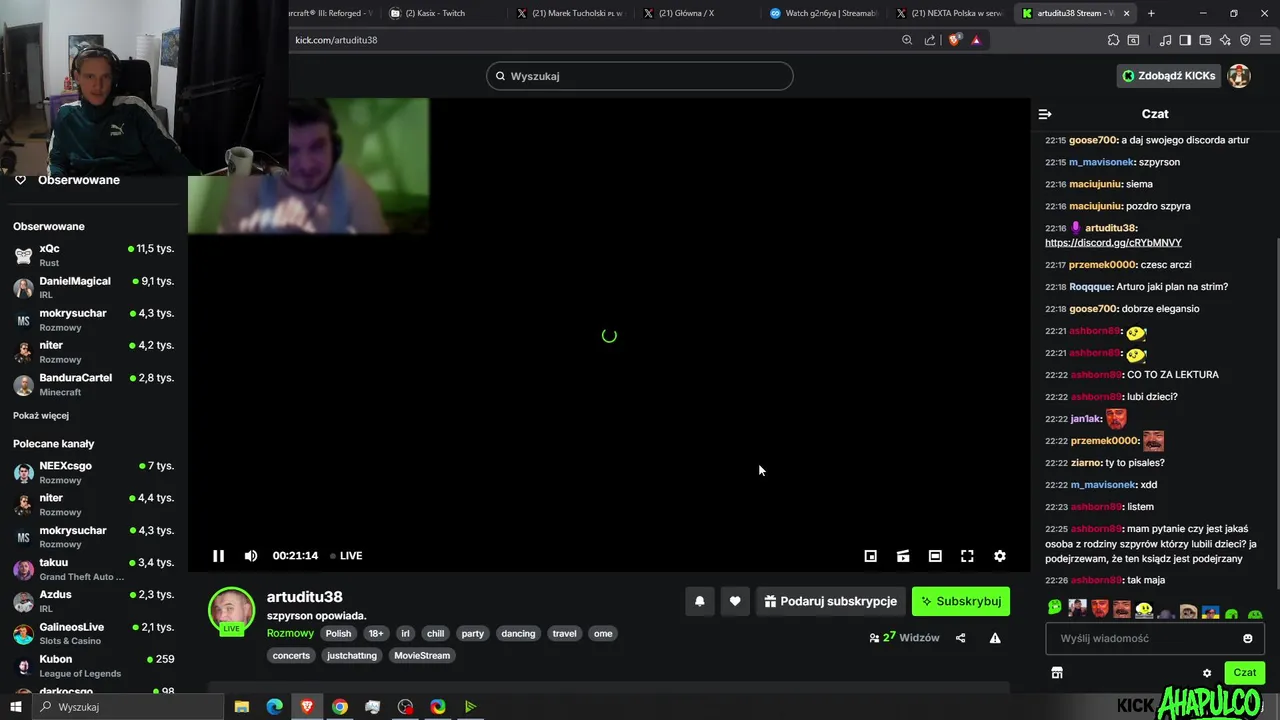Open Azdus recommended channel
This screenshot has height=720, width=1280.
point(93,601)
